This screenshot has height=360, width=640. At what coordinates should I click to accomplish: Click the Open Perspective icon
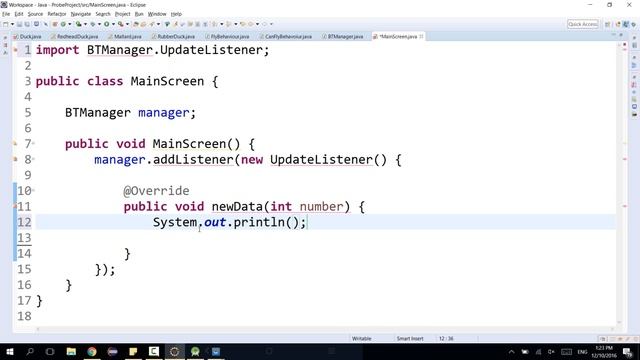point(607,24)
